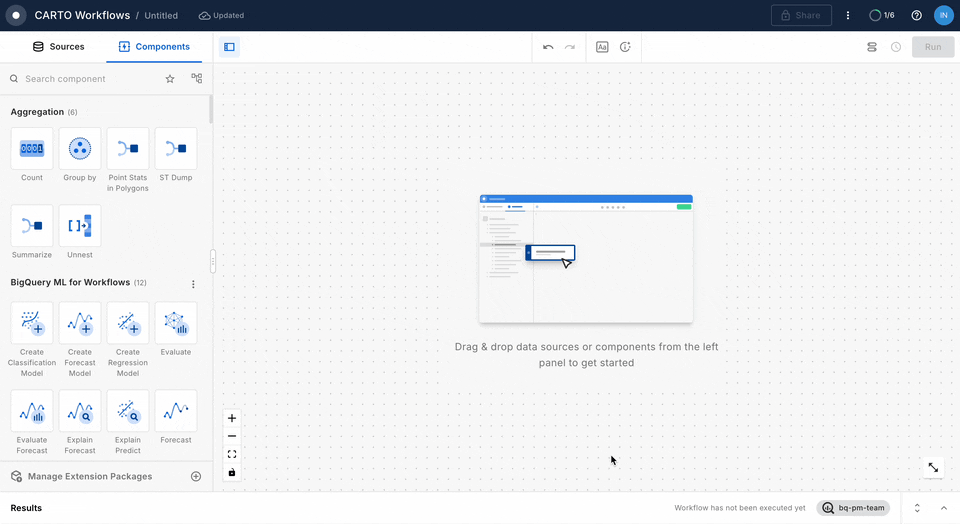Screen dimensions: 960x524
Task: Open the three-dot menu next to Share
Action: (848, 16)
